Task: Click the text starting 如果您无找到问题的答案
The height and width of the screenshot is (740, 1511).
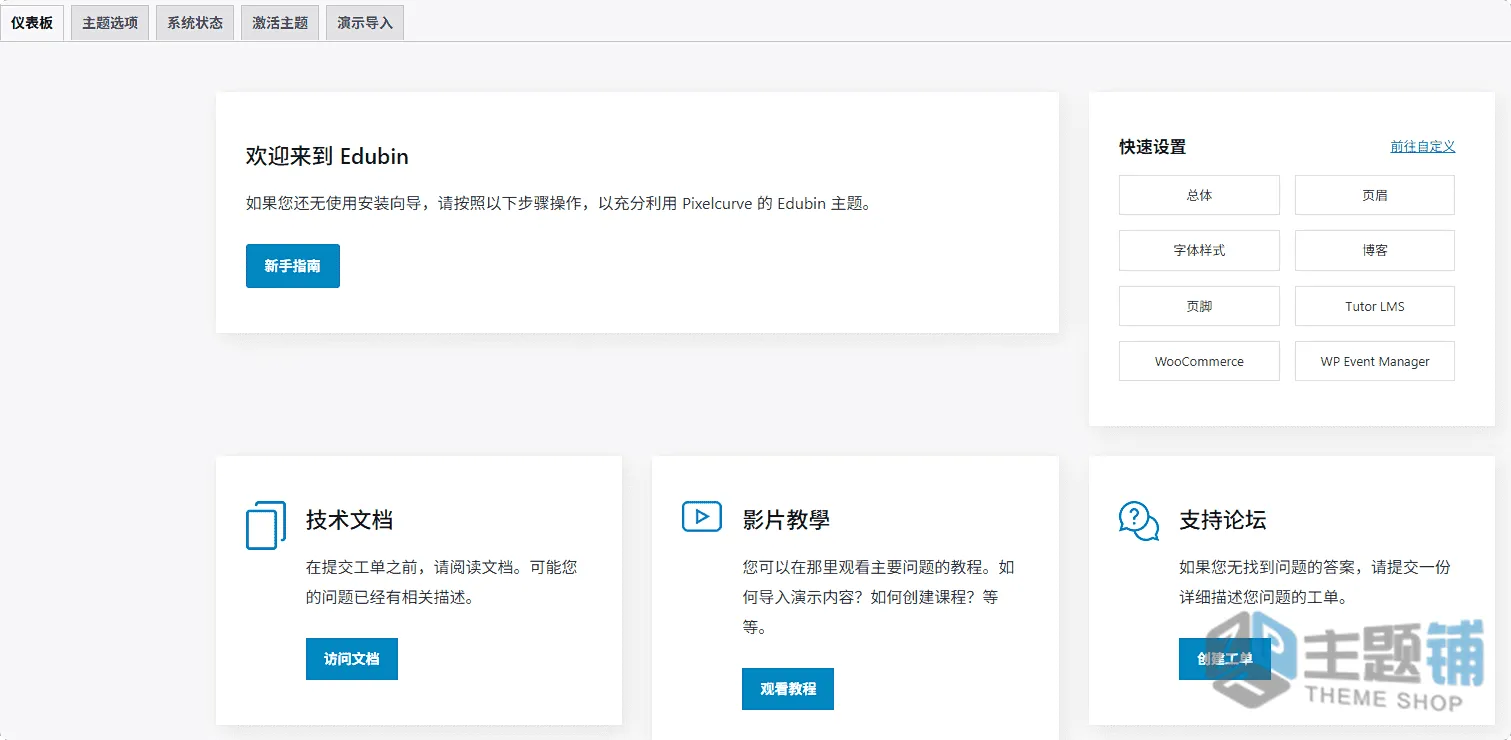Action: pos(1315,582)
